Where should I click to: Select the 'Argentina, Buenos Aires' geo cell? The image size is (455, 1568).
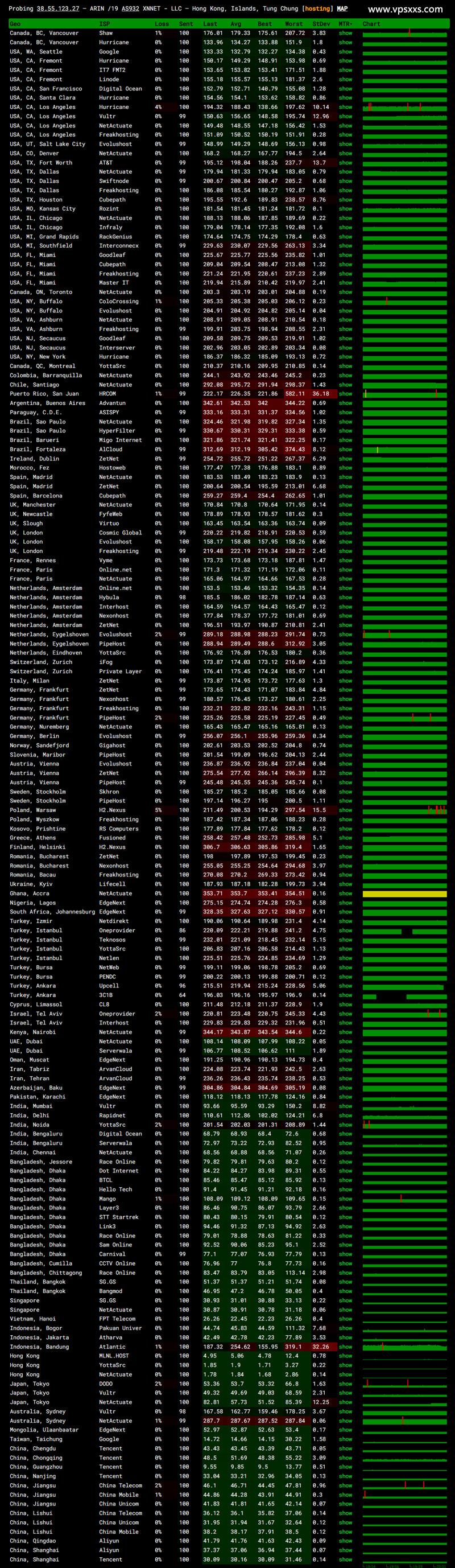47,403
